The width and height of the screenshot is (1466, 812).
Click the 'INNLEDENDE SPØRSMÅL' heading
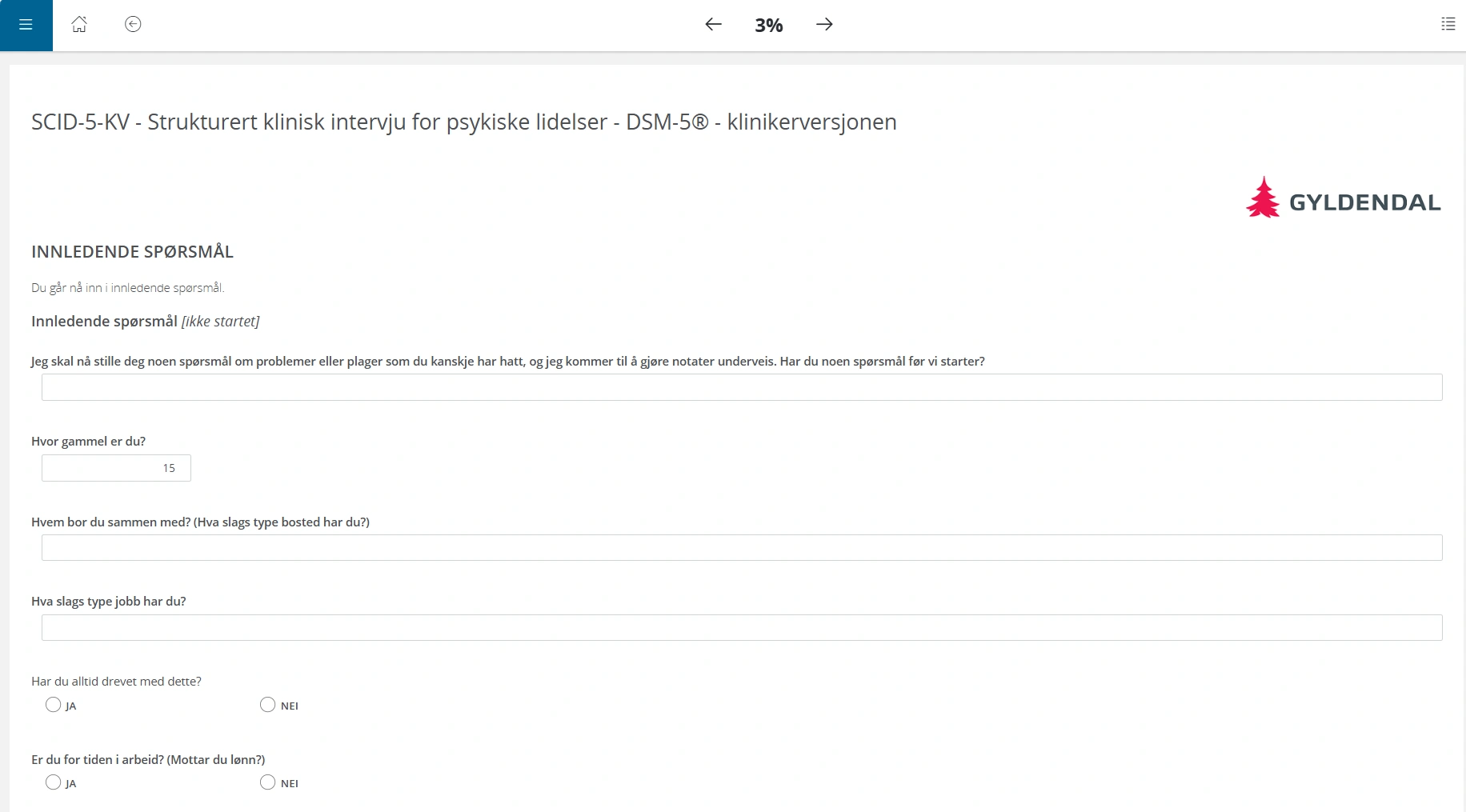tap(132, 252)
